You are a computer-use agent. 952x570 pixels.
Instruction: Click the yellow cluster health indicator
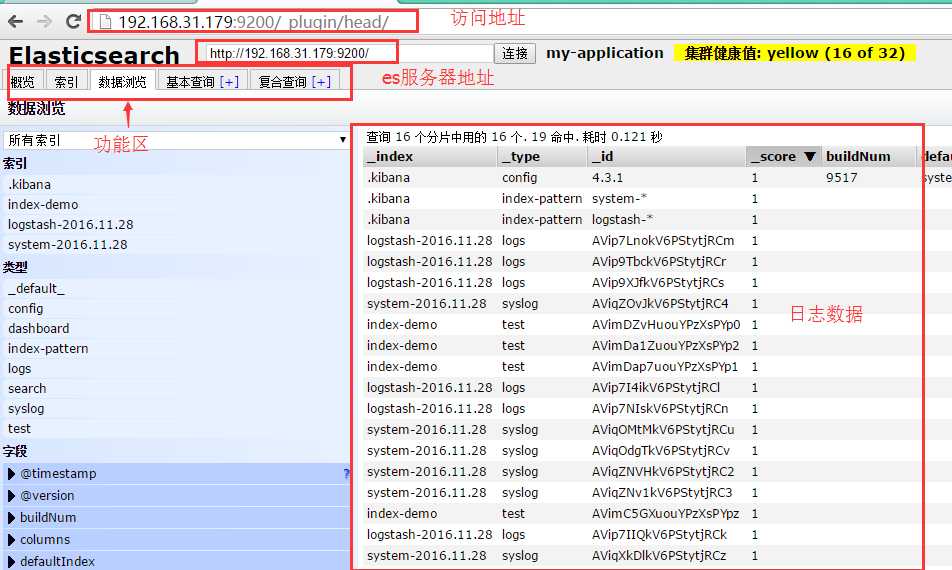(x=795, y=53)
